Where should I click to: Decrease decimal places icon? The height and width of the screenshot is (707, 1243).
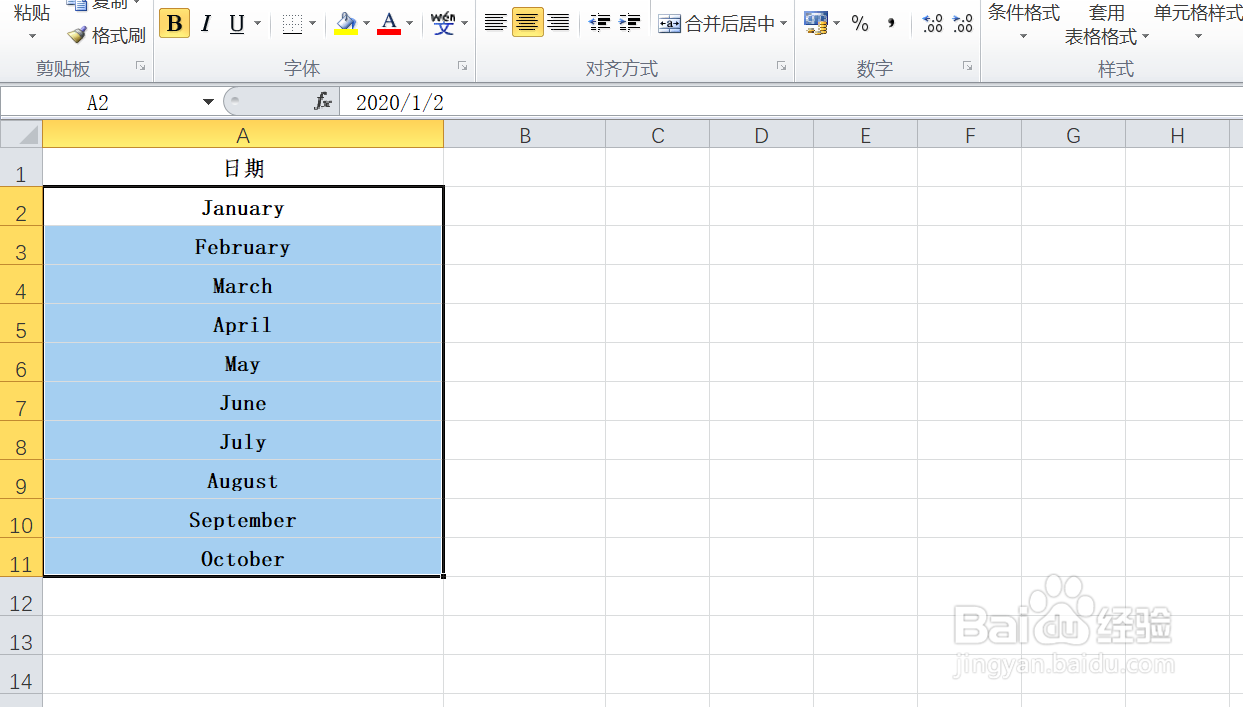click(963, 23)
